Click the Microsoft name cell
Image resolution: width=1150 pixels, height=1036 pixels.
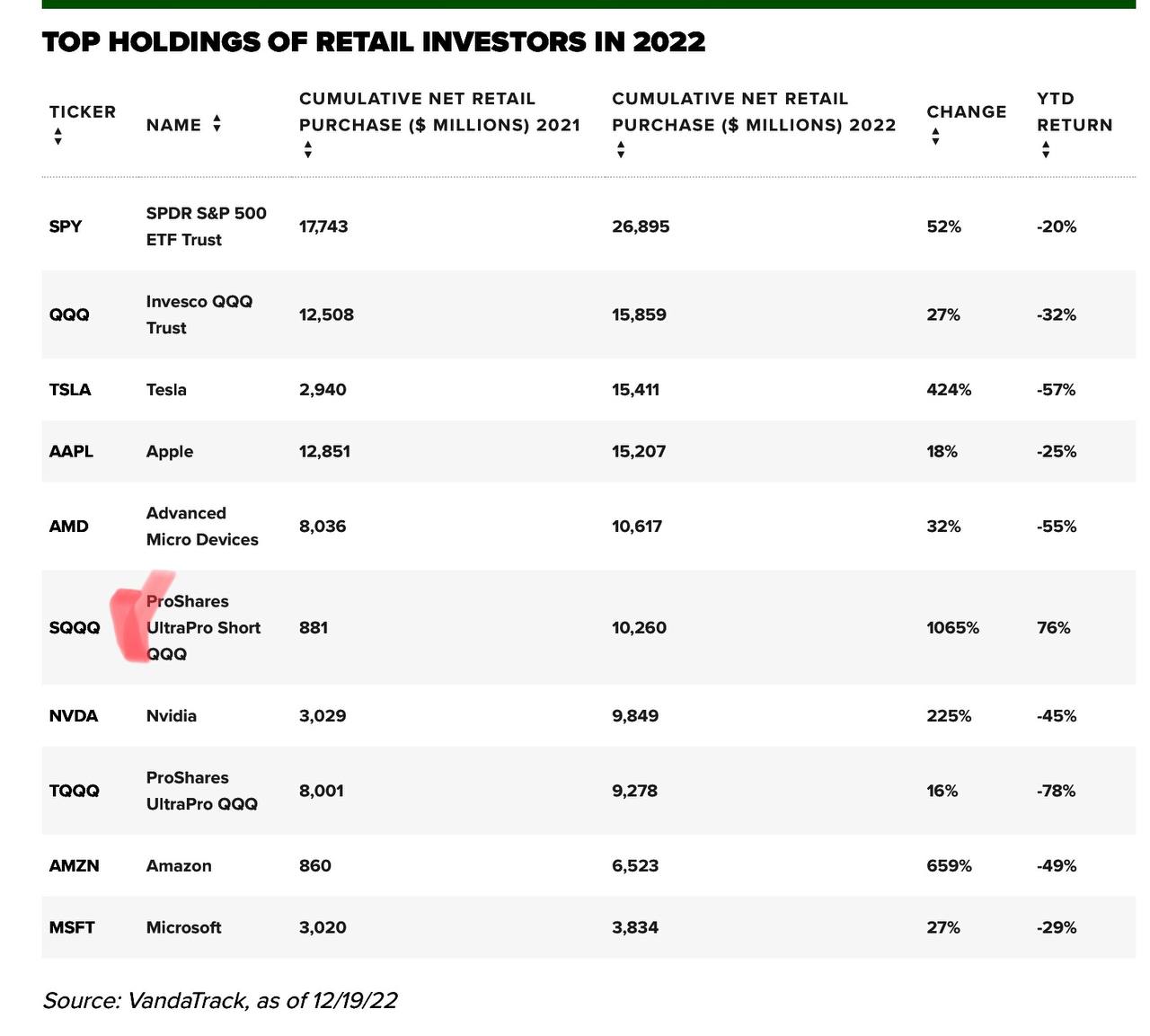point(183,927)
